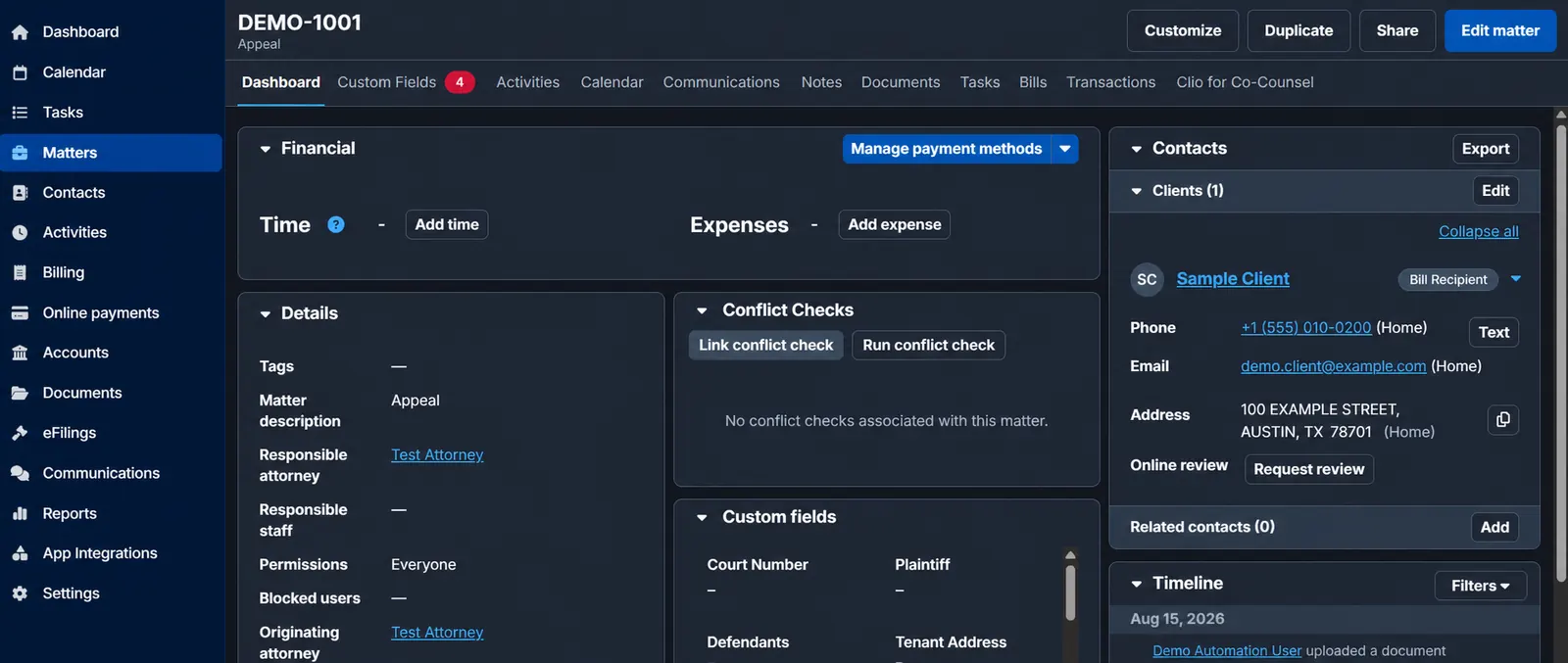The height and width of the screenshot is (663, 1568).
Task: Click the Calendar icon in sidebar
Action: [20, 72]
